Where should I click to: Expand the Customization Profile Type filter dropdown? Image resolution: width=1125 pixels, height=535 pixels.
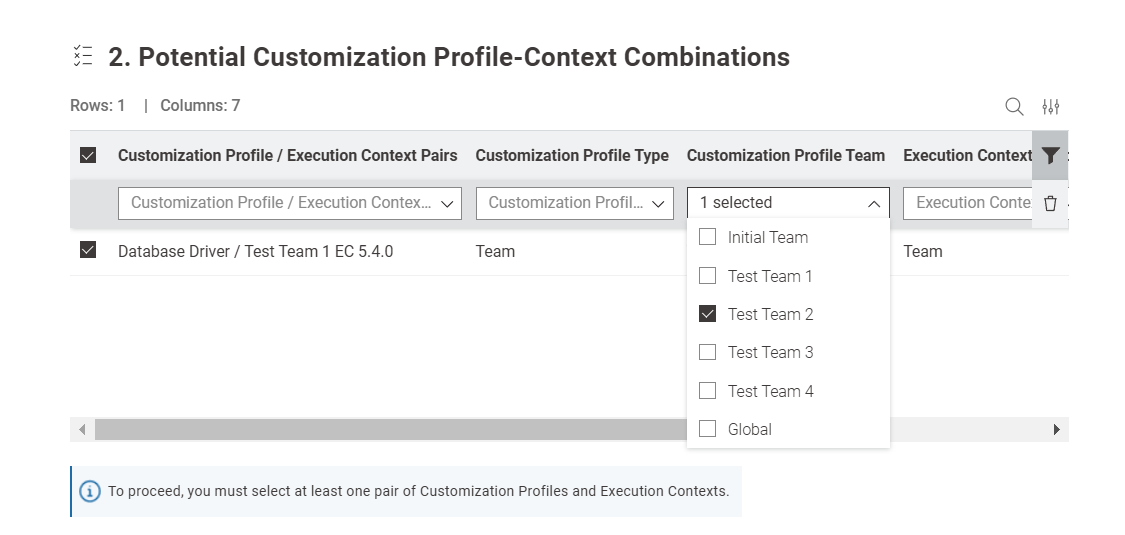pos(572,203)
